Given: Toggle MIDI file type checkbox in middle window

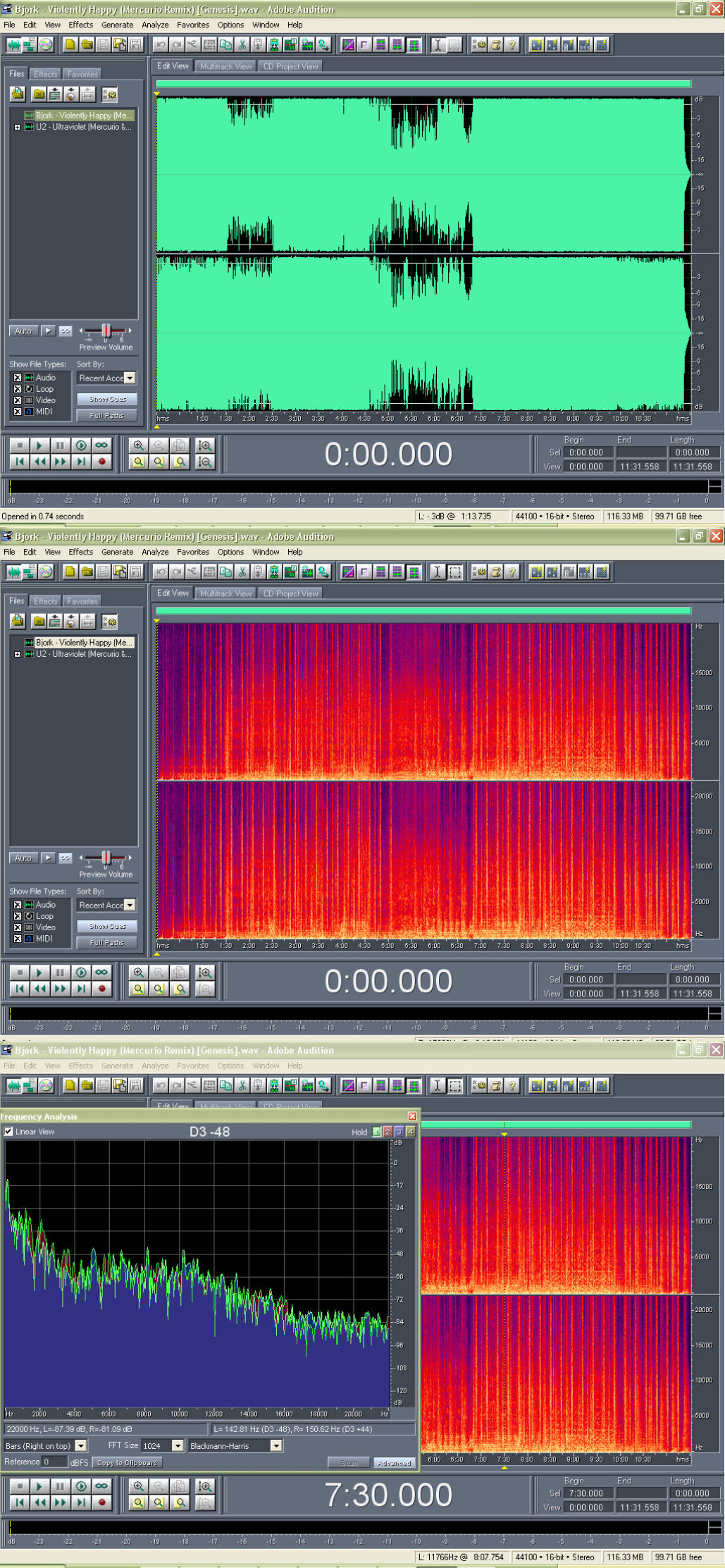Looking at the screenshot, I should coord(18,939).
